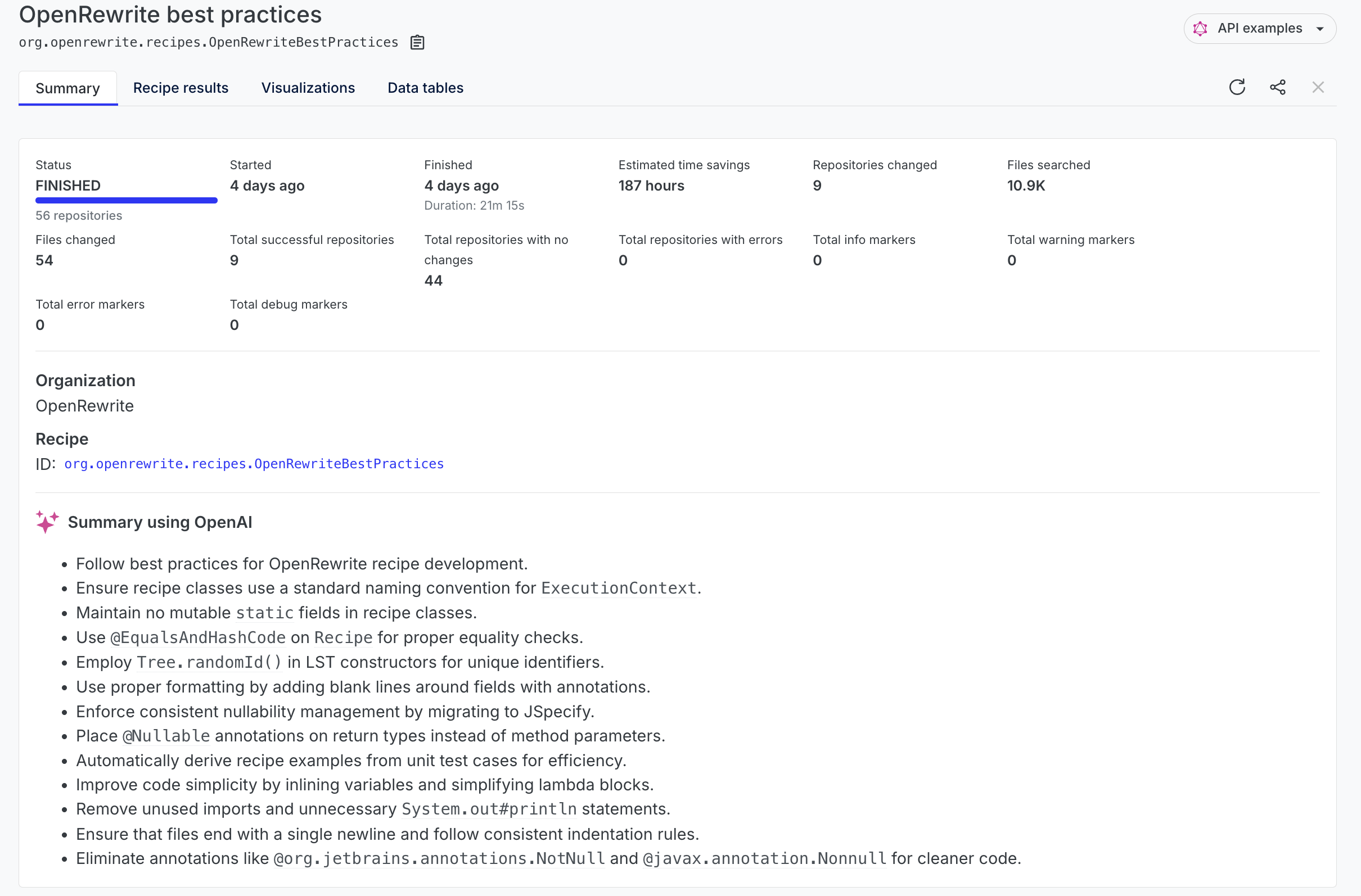The image size is (1361, 896).
Task: Click the OpenRewrite best practices title
Action: (170, 14)
